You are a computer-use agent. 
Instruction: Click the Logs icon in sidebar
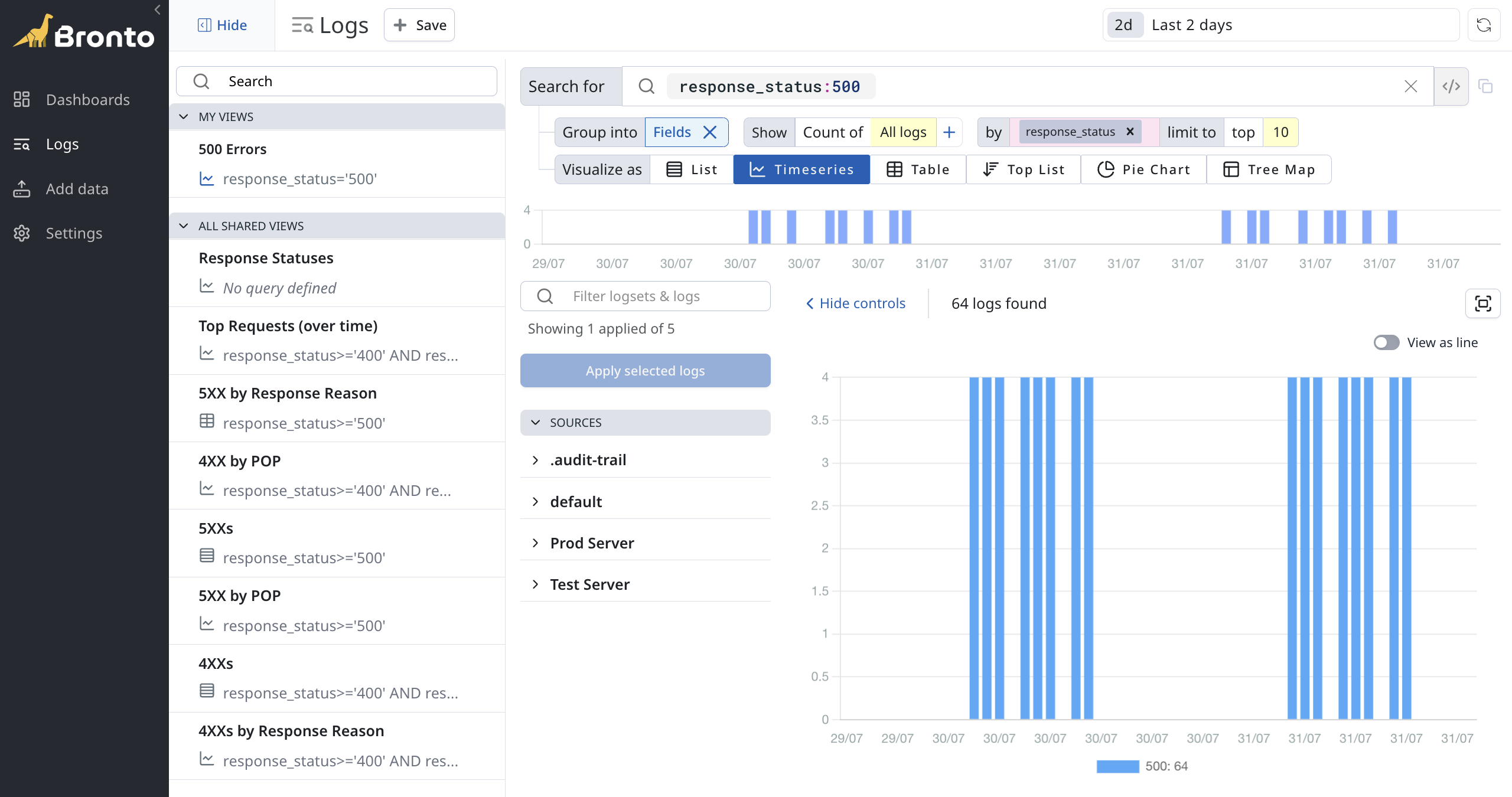(x=21, y=143)
